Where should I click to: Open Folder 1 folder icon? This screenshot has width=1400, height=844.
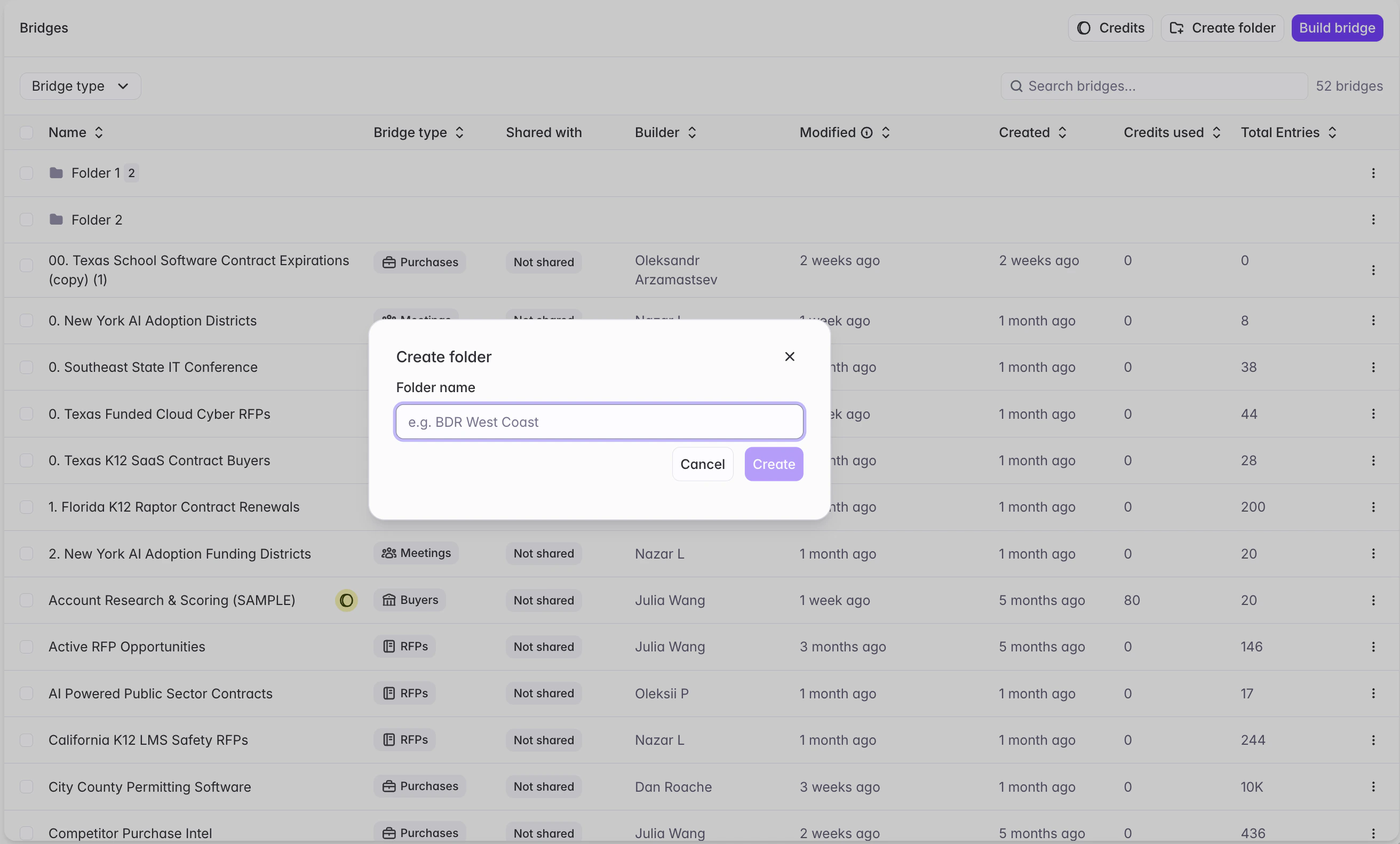pos(55,172)
